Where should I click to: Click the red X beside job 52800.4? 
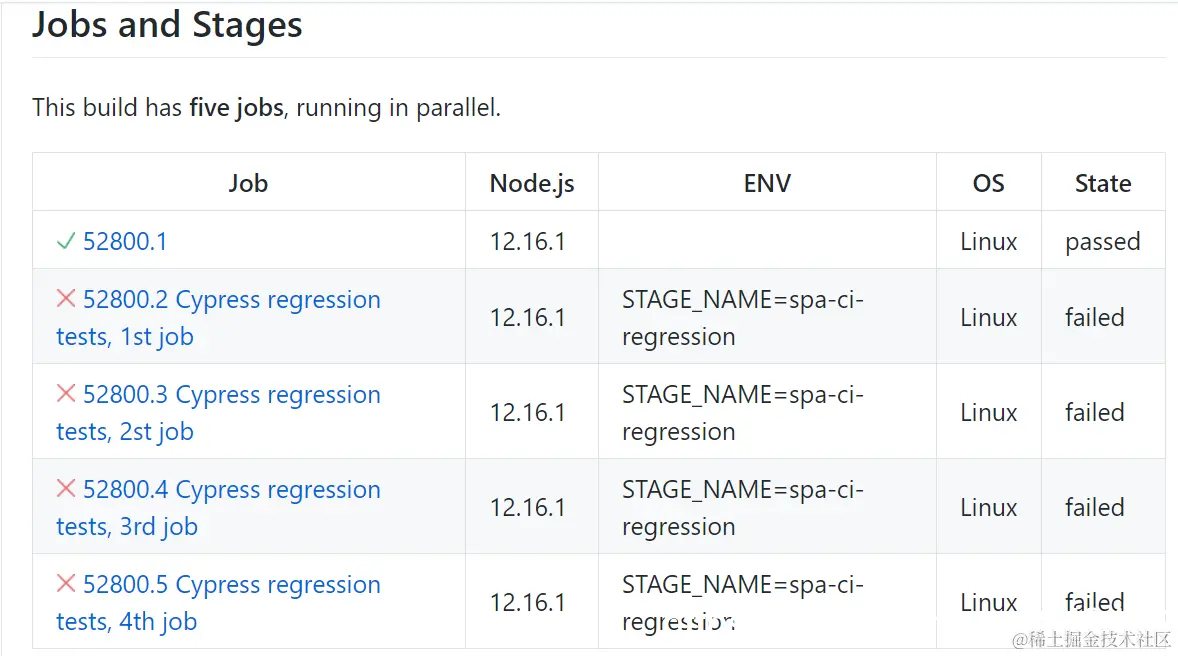(66, 489)
